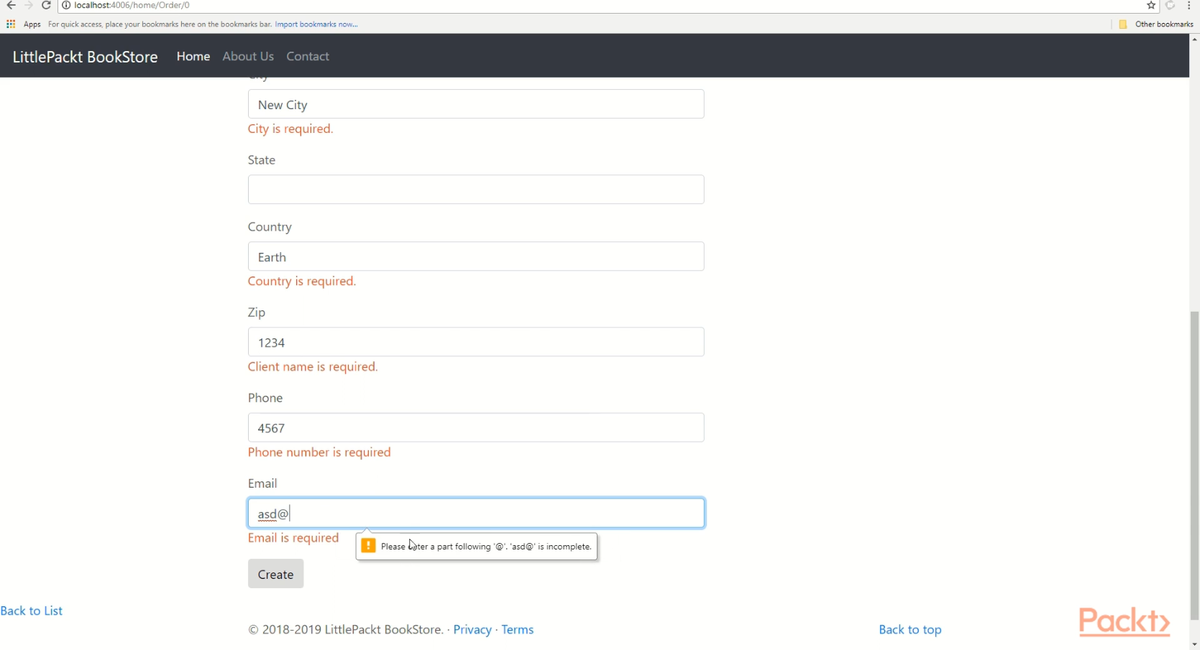Image resolution: width=1200 pixels, height=650 pixels.
Task: Bookmark this page with the star icon
Action: point(1151,5)
